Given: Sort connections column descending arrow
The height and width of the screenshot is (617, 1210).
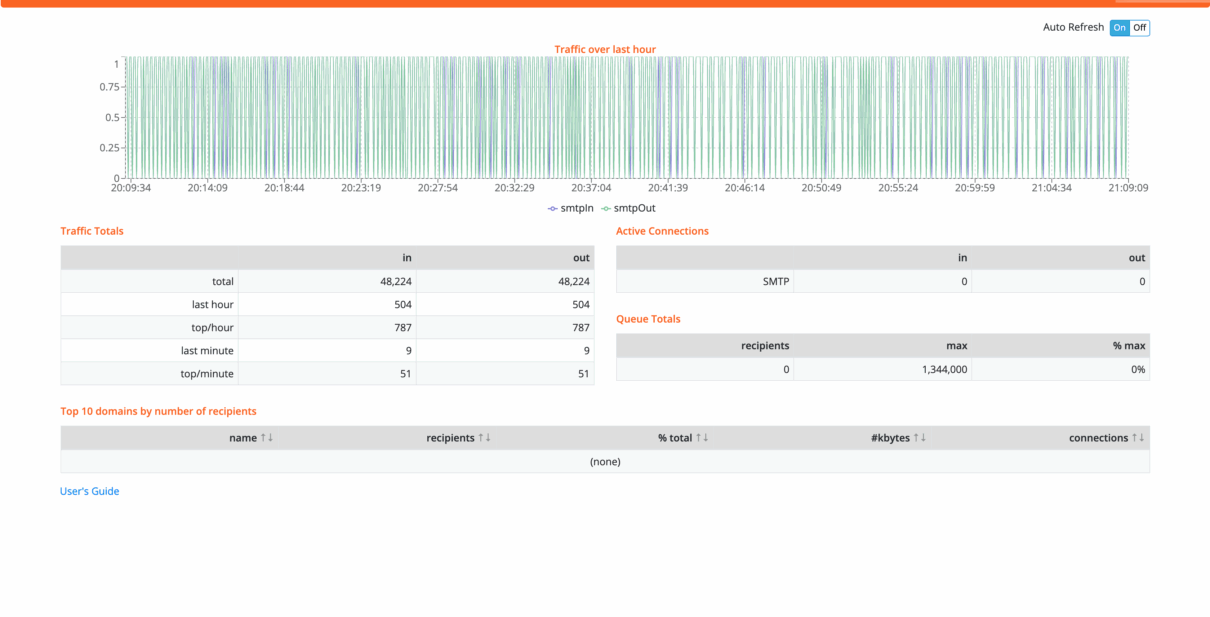Looking at the screenshot, I should (1142, 438).
